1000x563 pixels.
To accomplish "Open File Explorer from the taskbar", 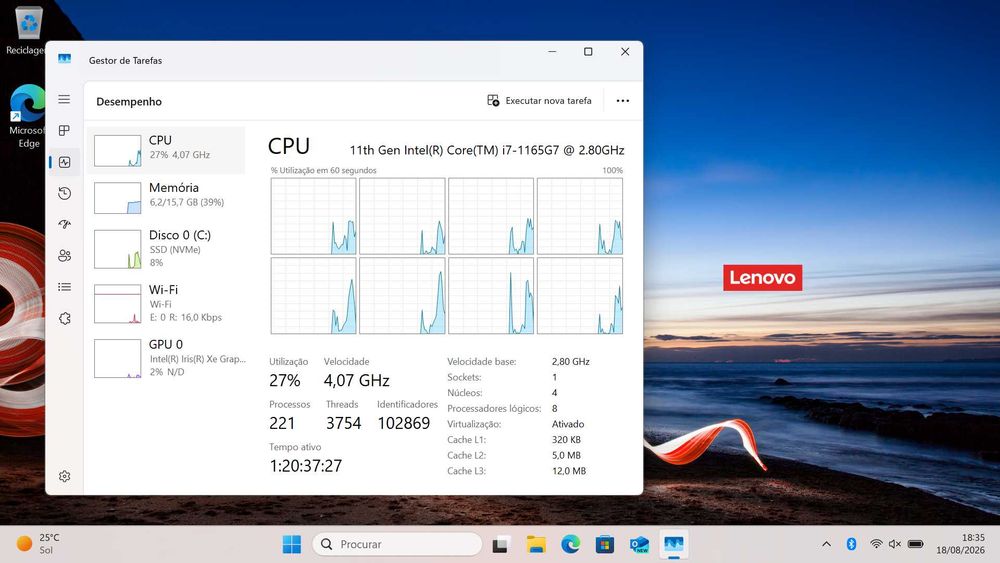I will click(x=536, y=545).
